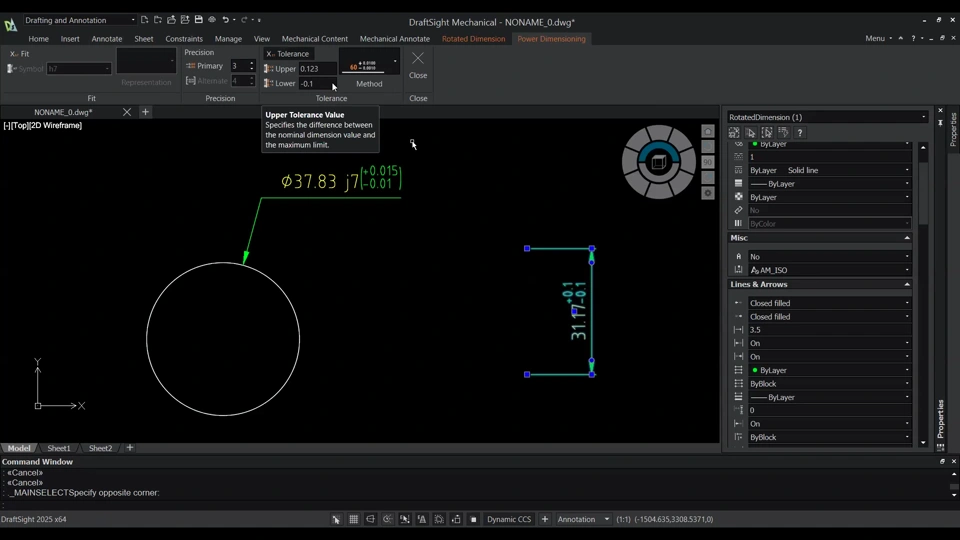Open the Tolerance Method dropdown button
Image resolution: width=960 pixels, height=540 pixels.
395,62
